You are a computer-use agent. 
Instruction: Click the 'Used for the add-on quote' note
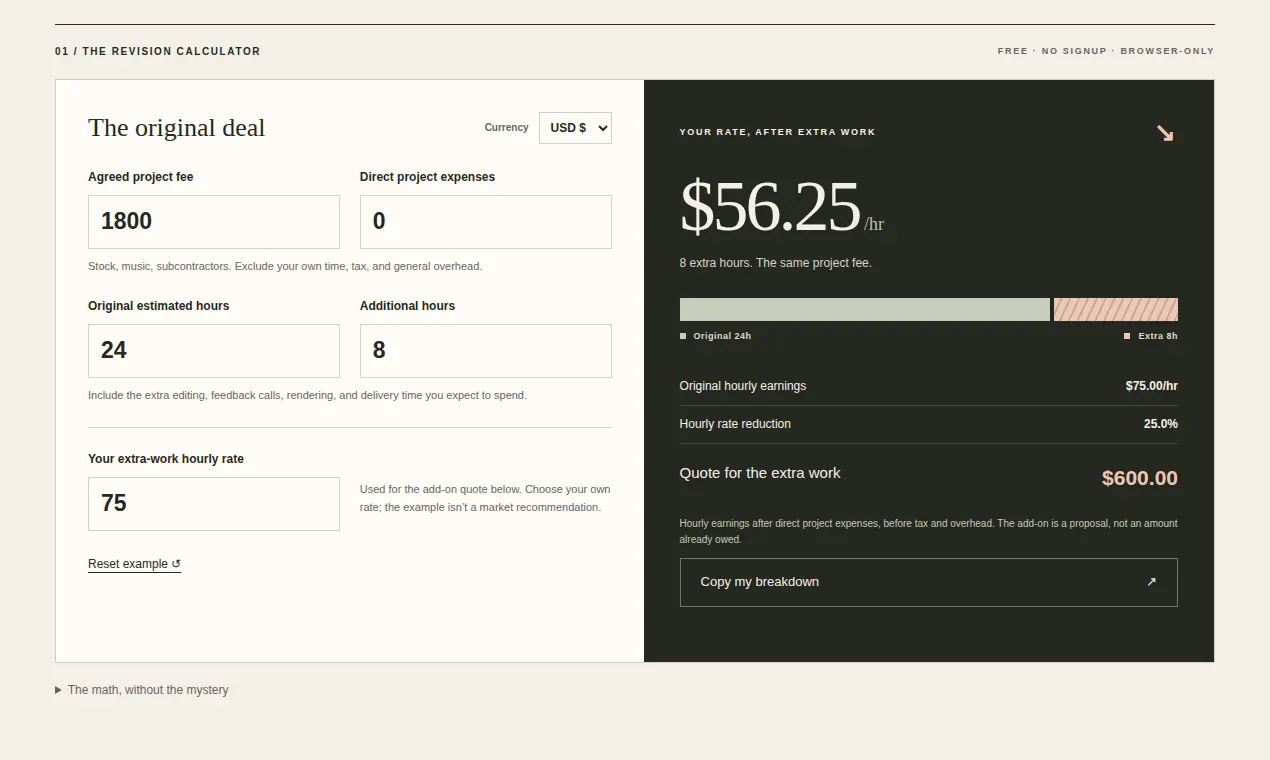[x=485, y=498]
